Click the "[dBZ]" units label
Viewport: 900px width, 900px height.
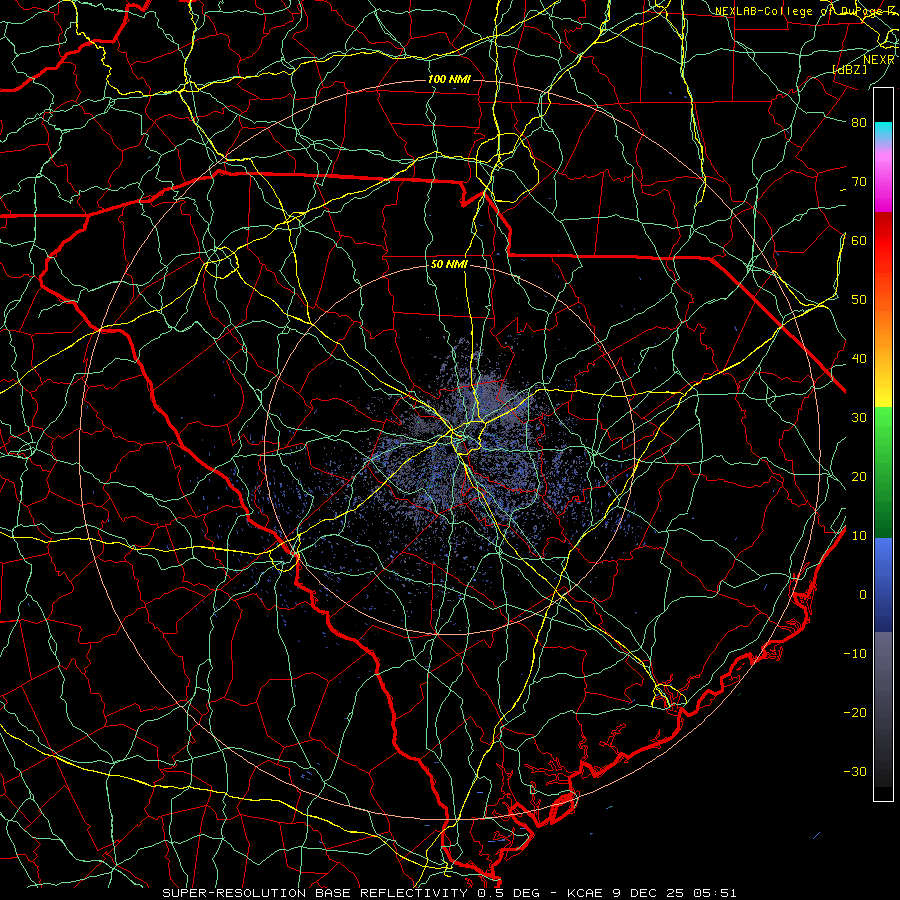(x=849, y=70)
